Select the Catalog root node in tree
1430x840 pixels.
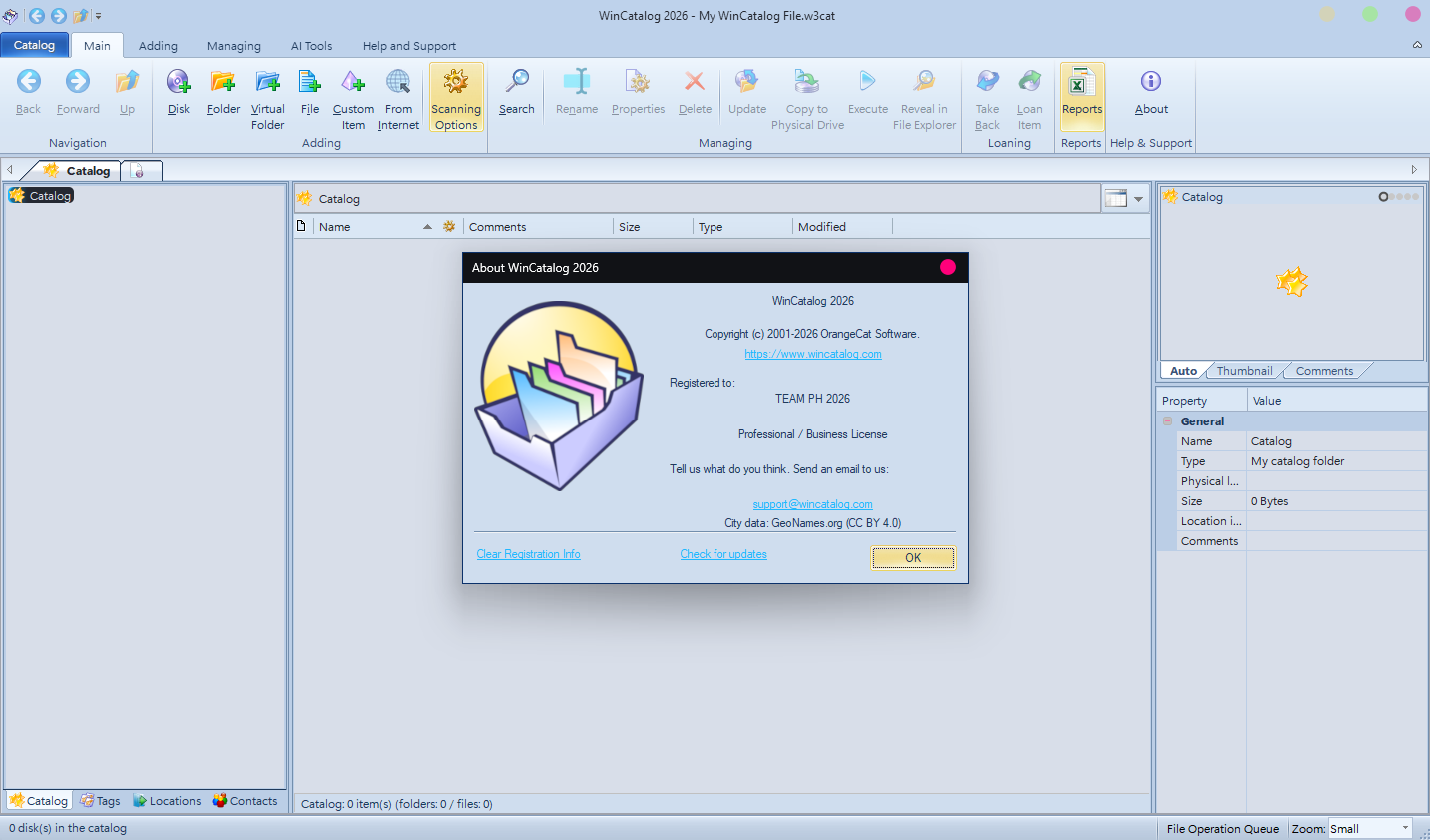41,196
